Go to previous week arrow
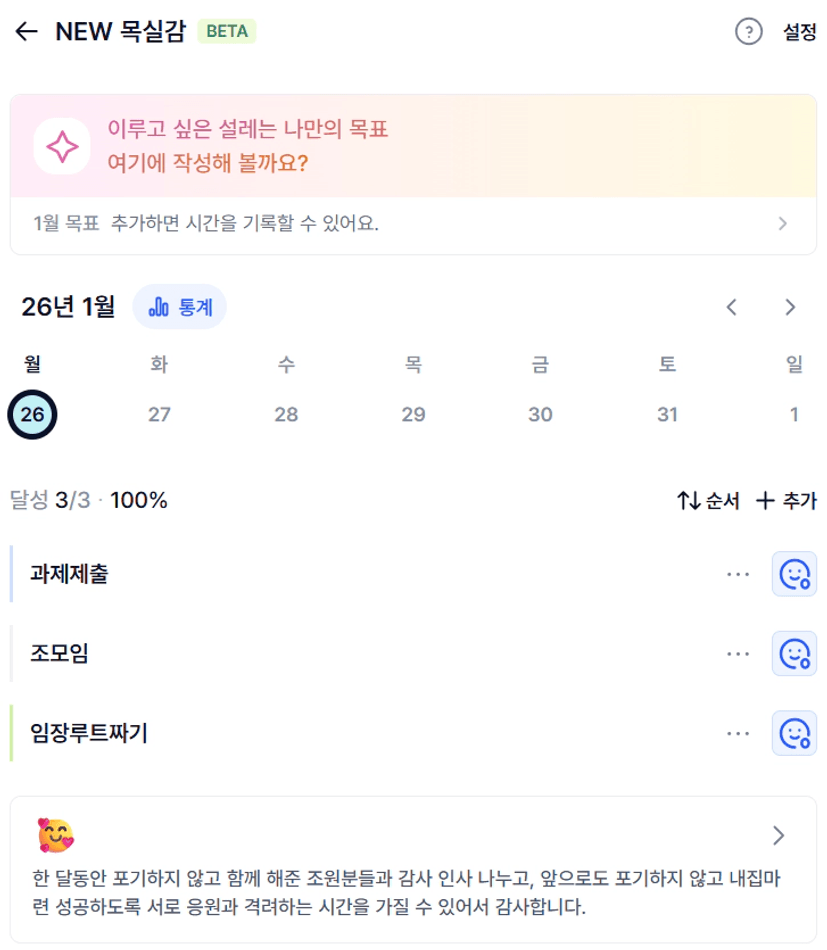 click(732, 307)
